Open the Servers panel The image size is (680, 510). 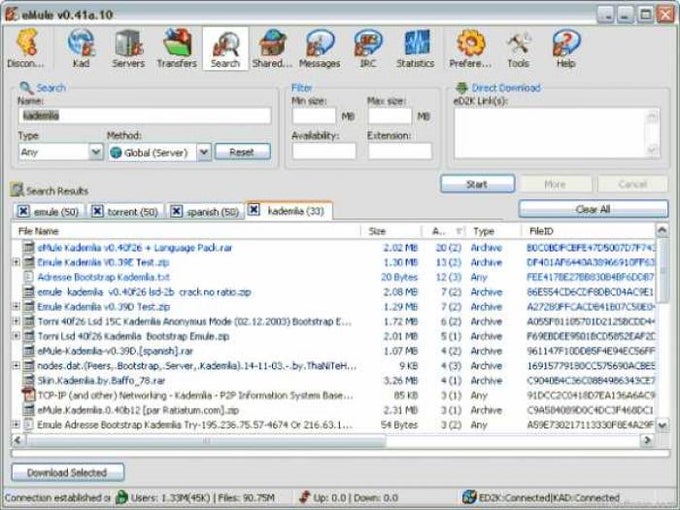[128, 48]
